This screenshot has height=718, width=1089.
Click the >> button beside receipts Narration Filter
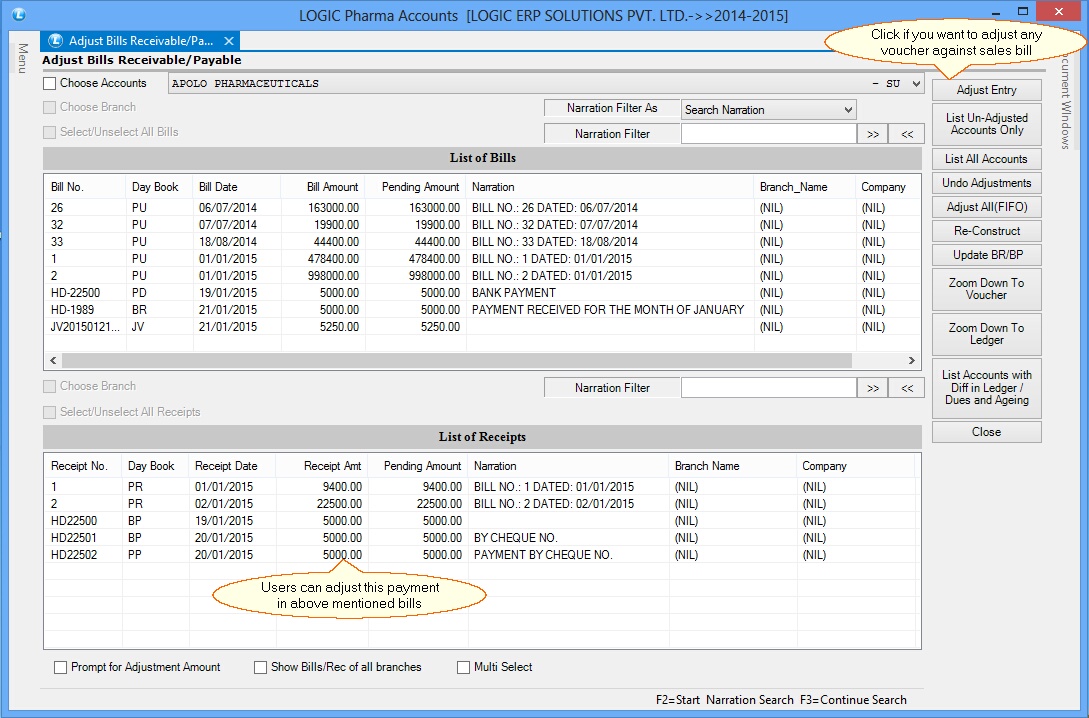[873, 388]
